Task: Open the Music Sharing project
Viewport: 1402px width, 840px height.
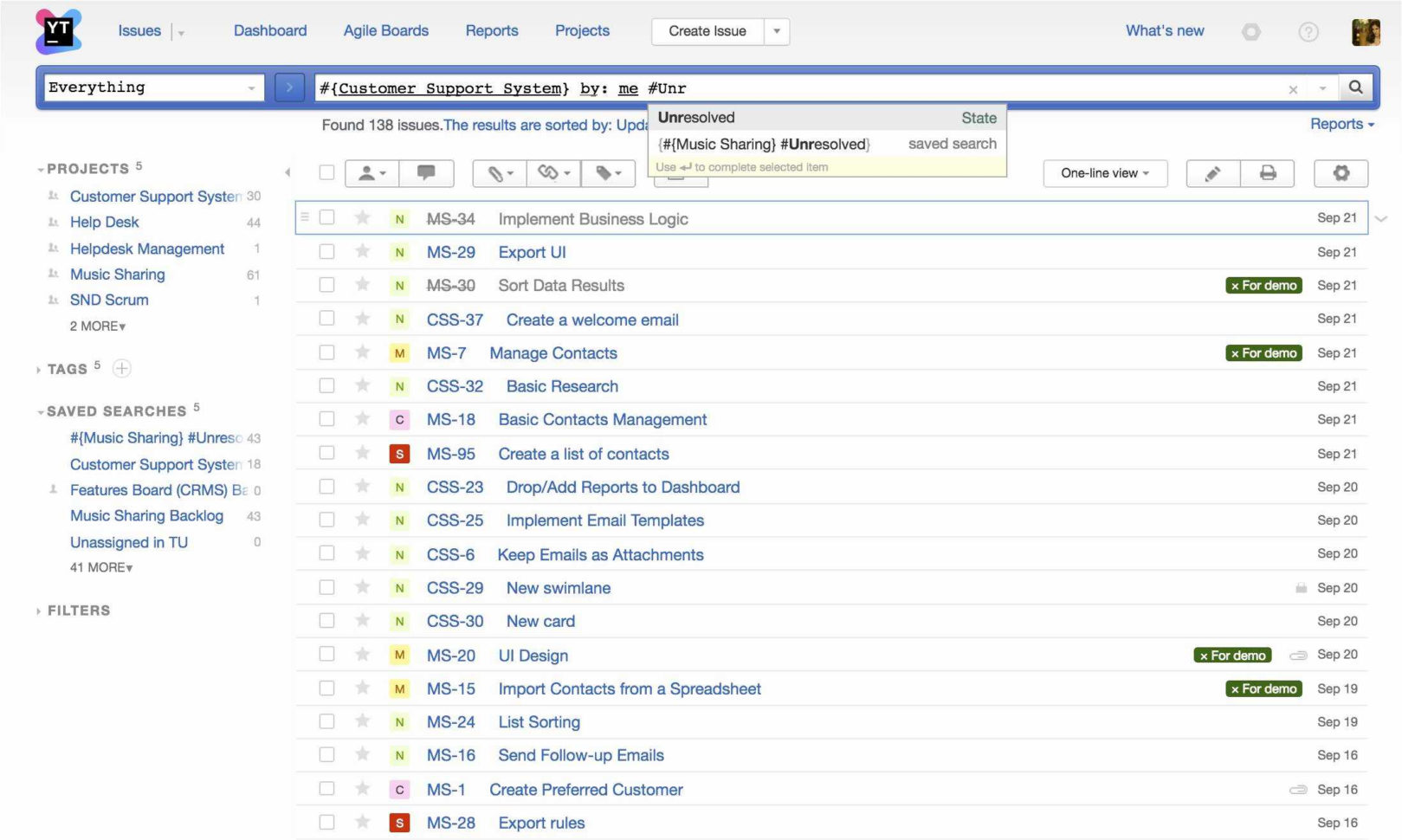Action: coord(117,275)
